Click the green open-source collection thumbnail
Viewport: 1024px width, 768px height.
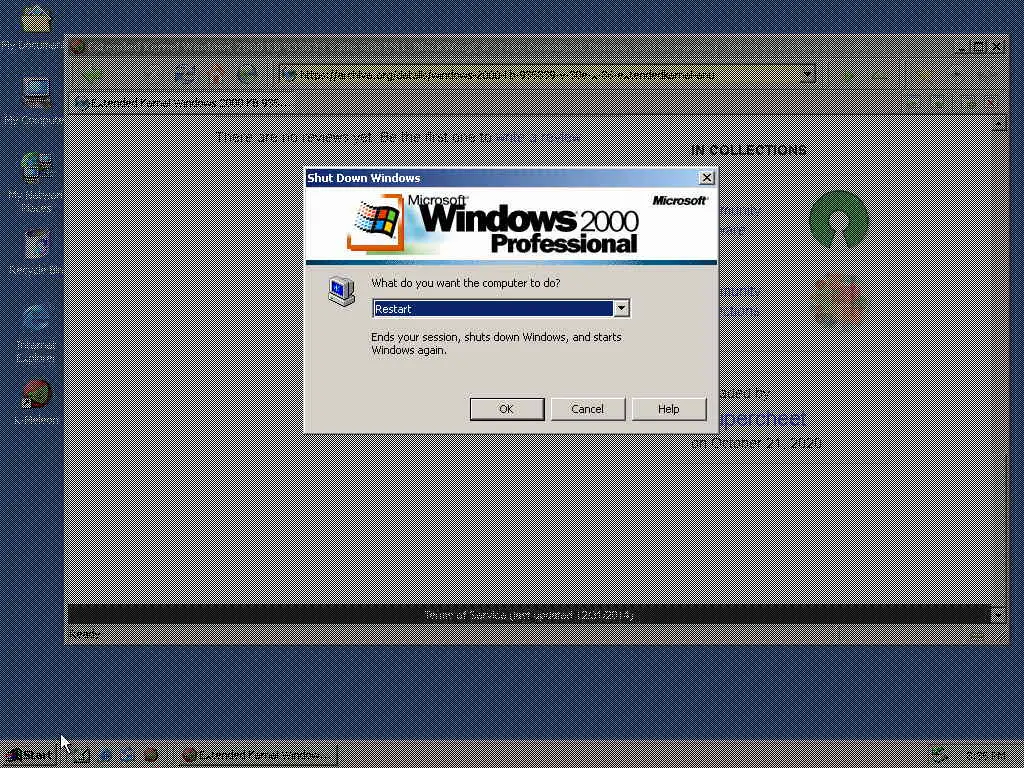[x=839, y=219]
